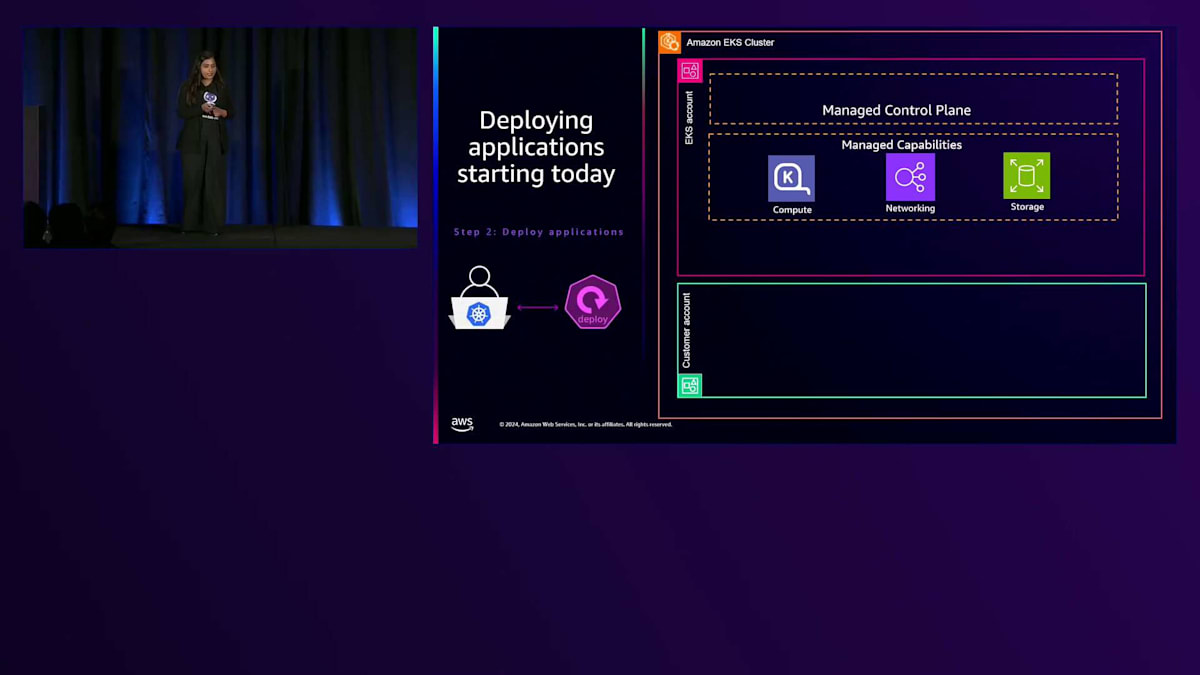Click the Storage capability icon
This screenshot has height=675, width=1200.
pos(1026,176)
